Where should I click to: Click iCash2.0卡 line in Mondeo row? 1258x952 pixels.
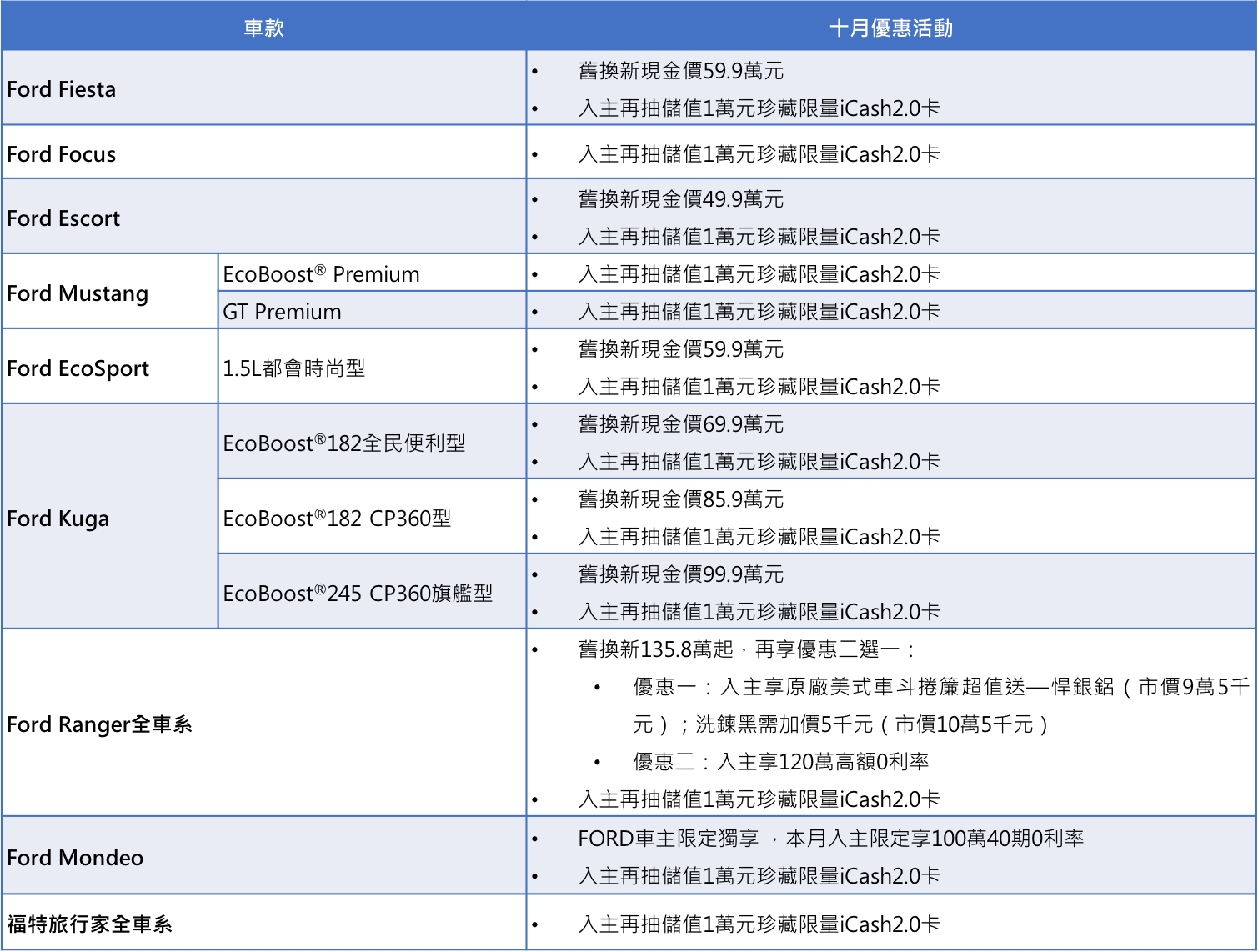[759, 876]
